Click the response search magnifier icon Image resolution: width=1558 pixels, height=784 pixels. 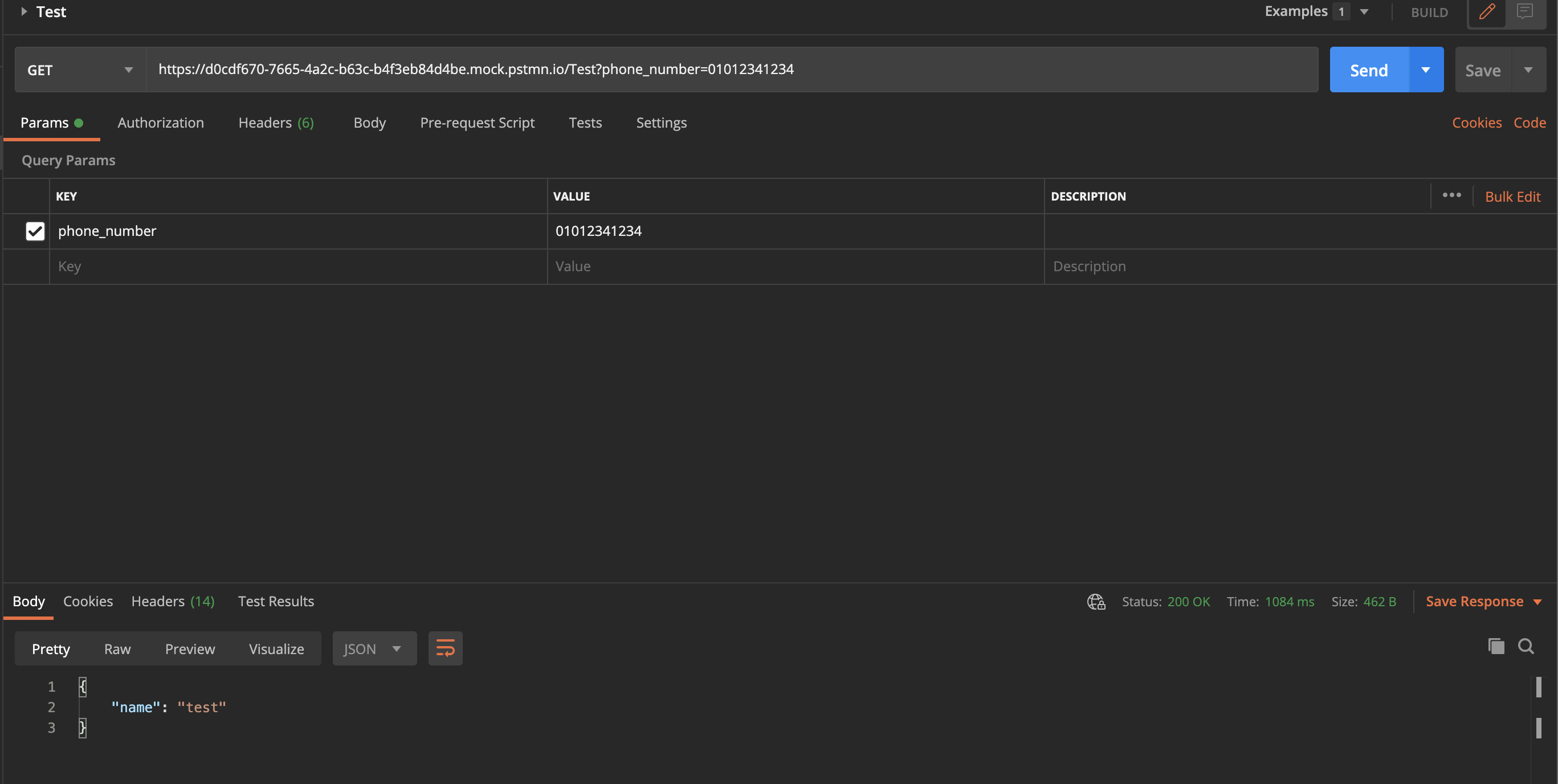click(1526, 647)
